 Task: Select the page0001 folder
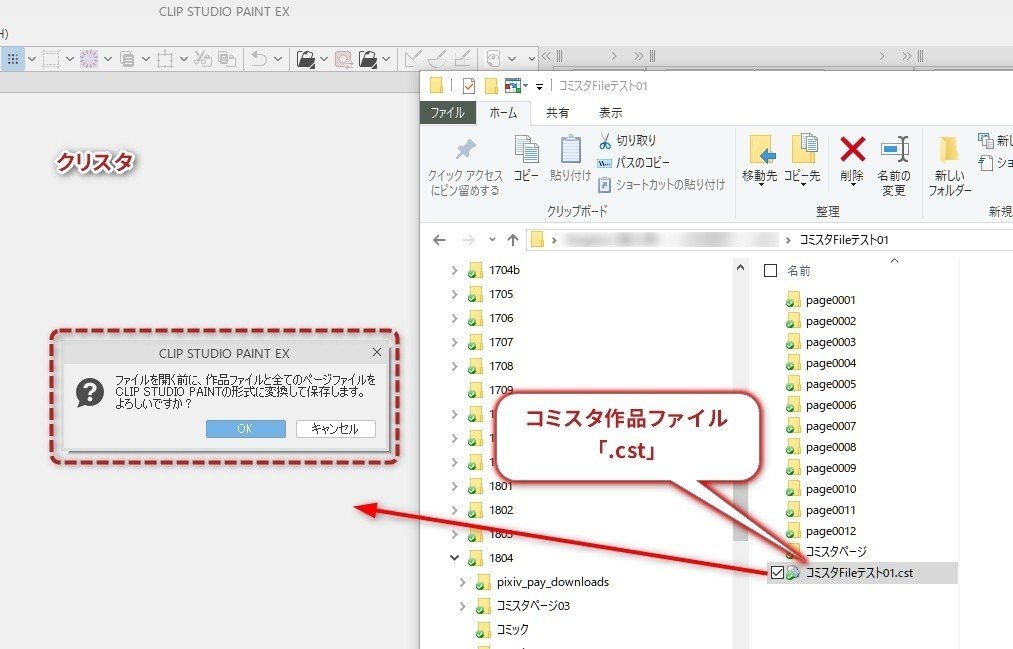pos(820,300)
